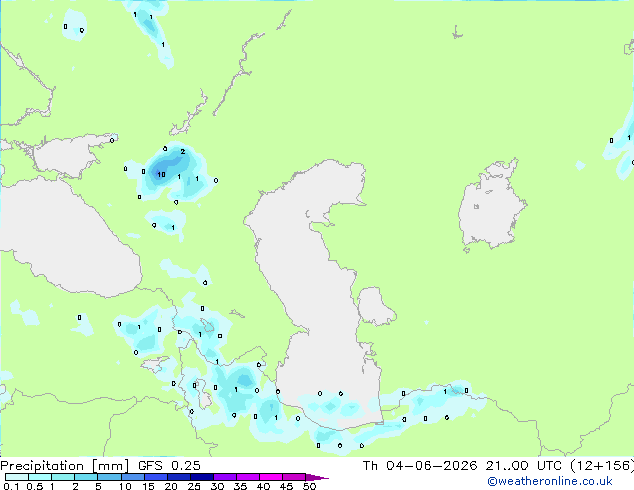Screen dimensions: 634x490
Task: Click the 'Precipitation [mm]' title text
Action: (x=65, y=466)
